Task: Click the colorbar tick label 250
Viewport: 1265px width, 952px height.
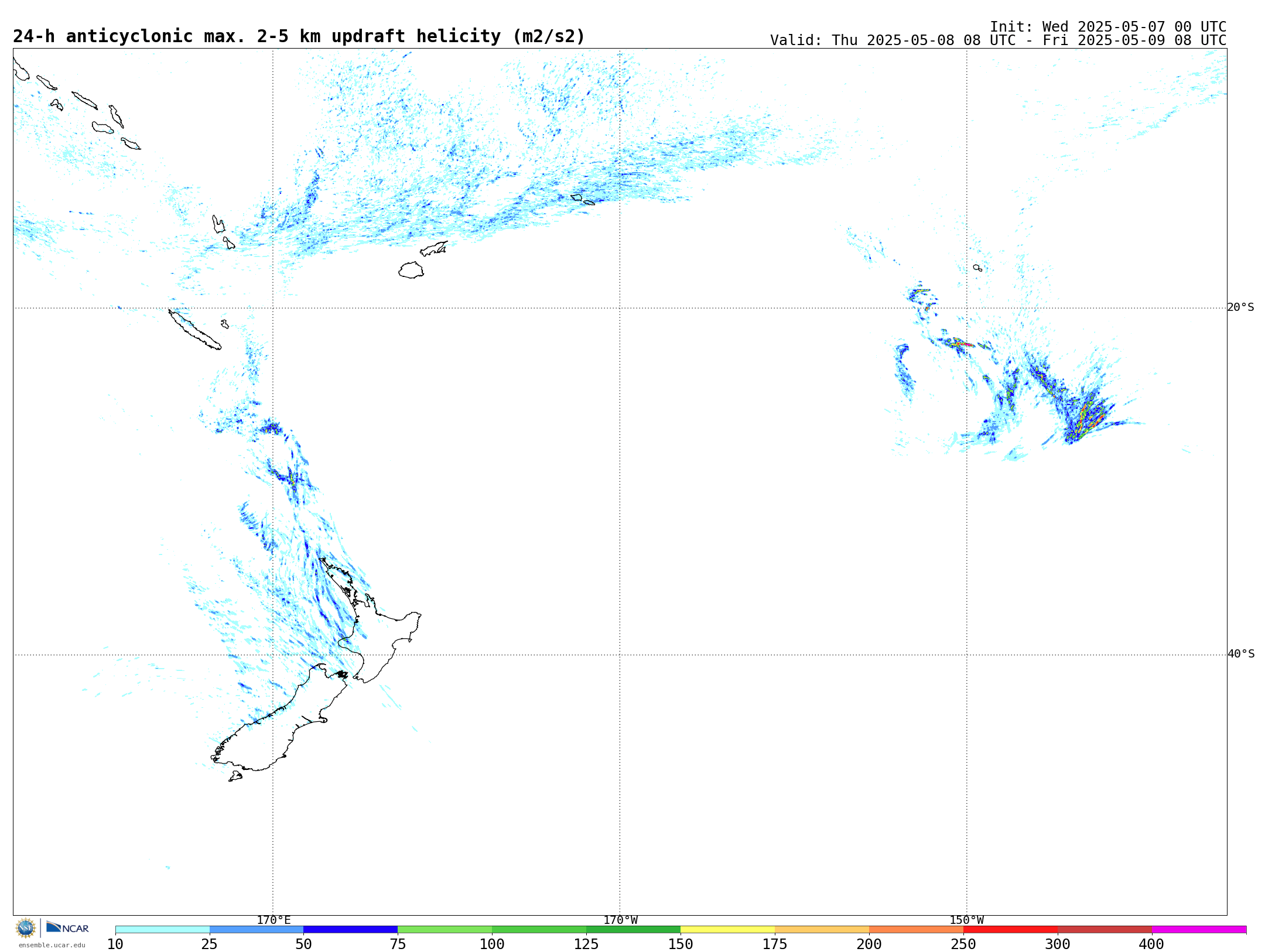Action: click(x=963, y=944)
